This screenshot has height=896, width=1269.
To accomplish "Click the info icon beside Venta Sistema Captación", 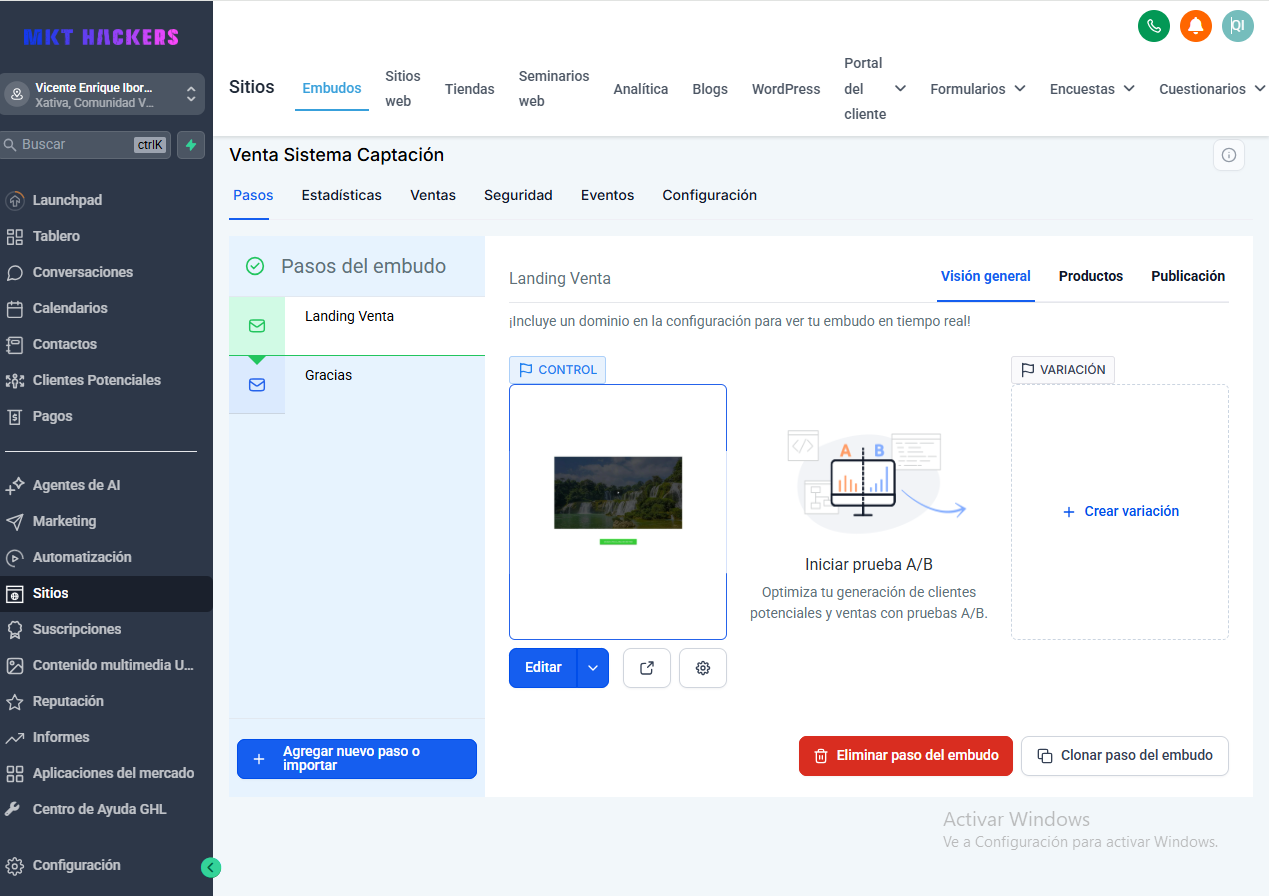I will 1228,155.
